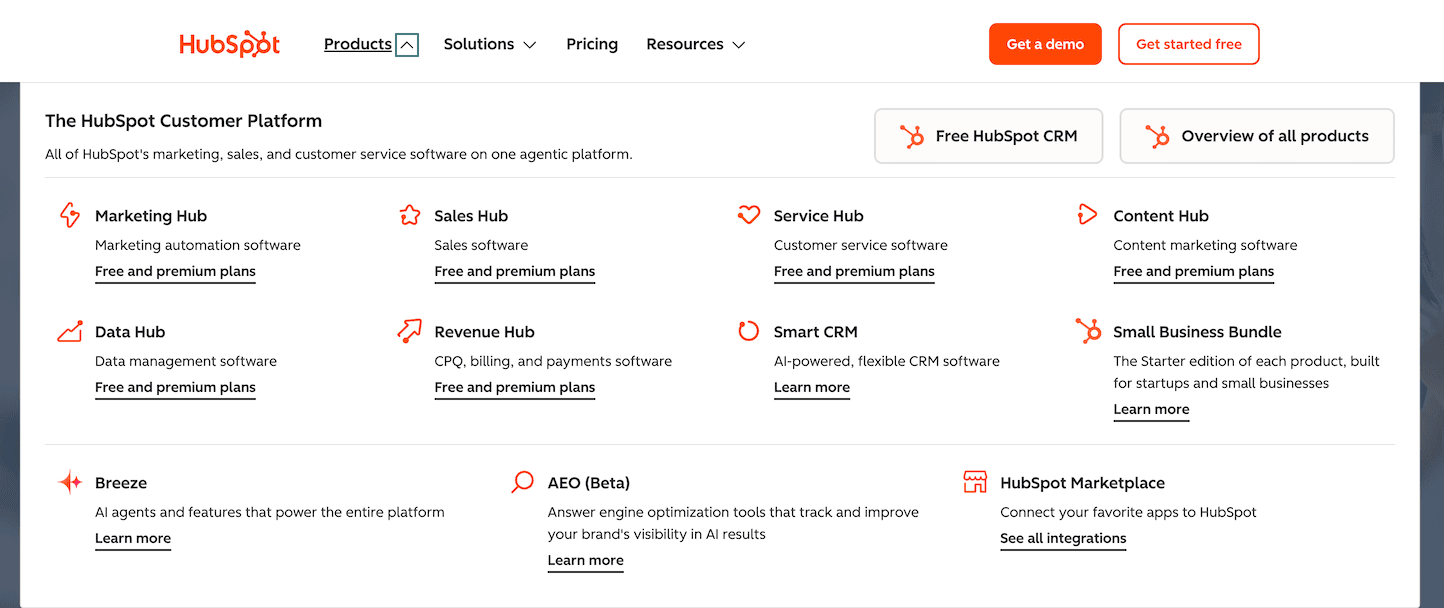The width and height of the screenshot is (1444, 608).
Task: Select the Sales Hub heading
Action: (471, 216)
